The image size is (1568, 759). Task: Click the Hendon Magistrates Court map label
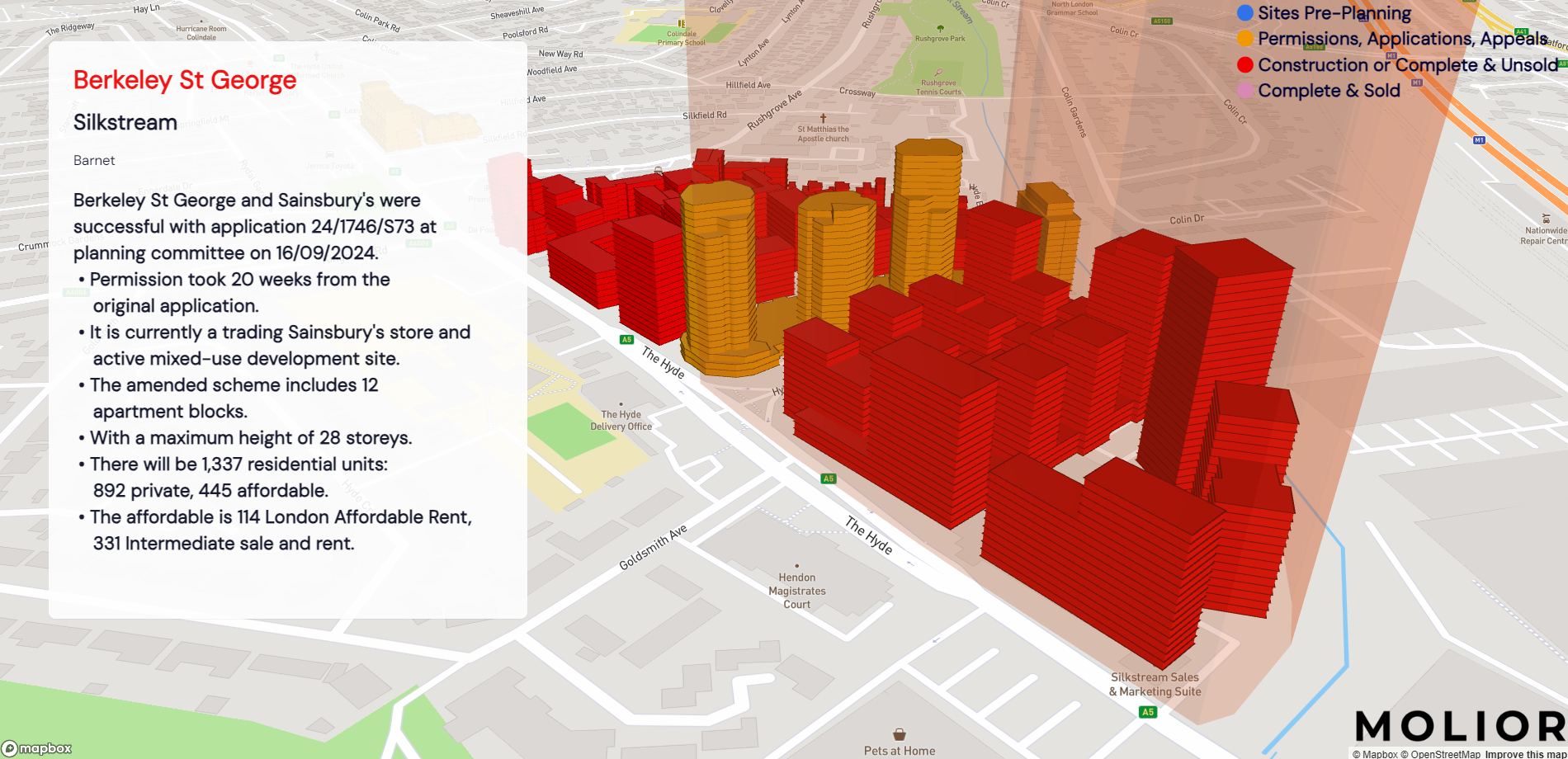click(797, 591)
